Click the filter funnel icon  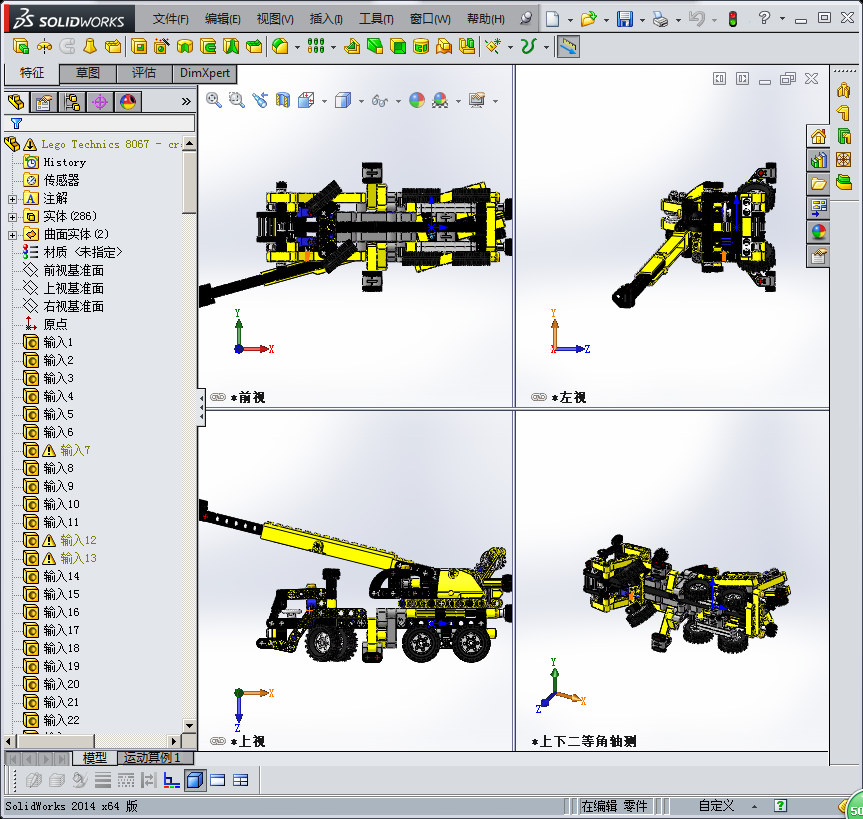17,123
